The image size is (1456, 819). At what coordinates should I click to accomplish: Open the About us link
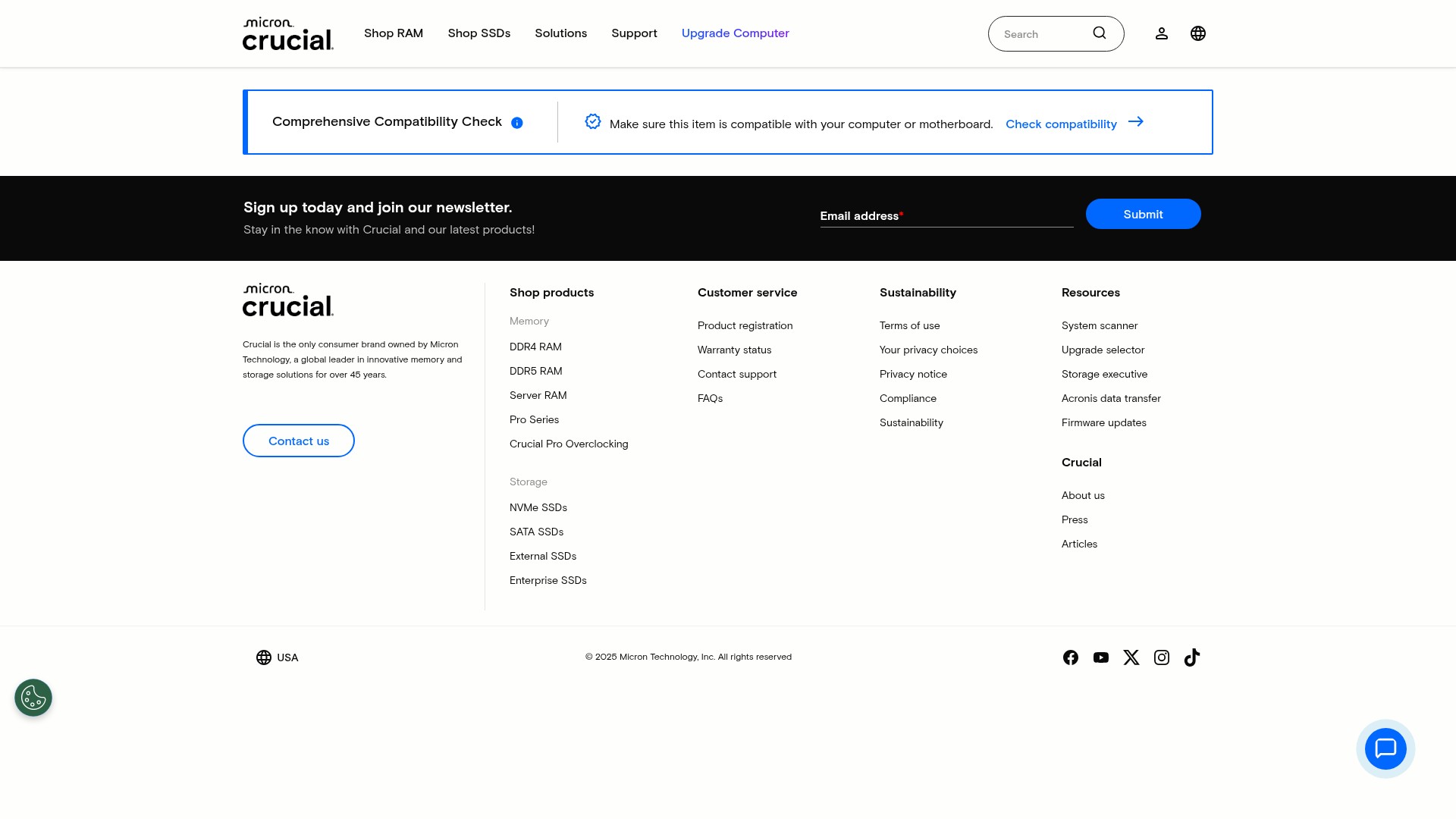pyautogui.click(x=1083, y=496)
